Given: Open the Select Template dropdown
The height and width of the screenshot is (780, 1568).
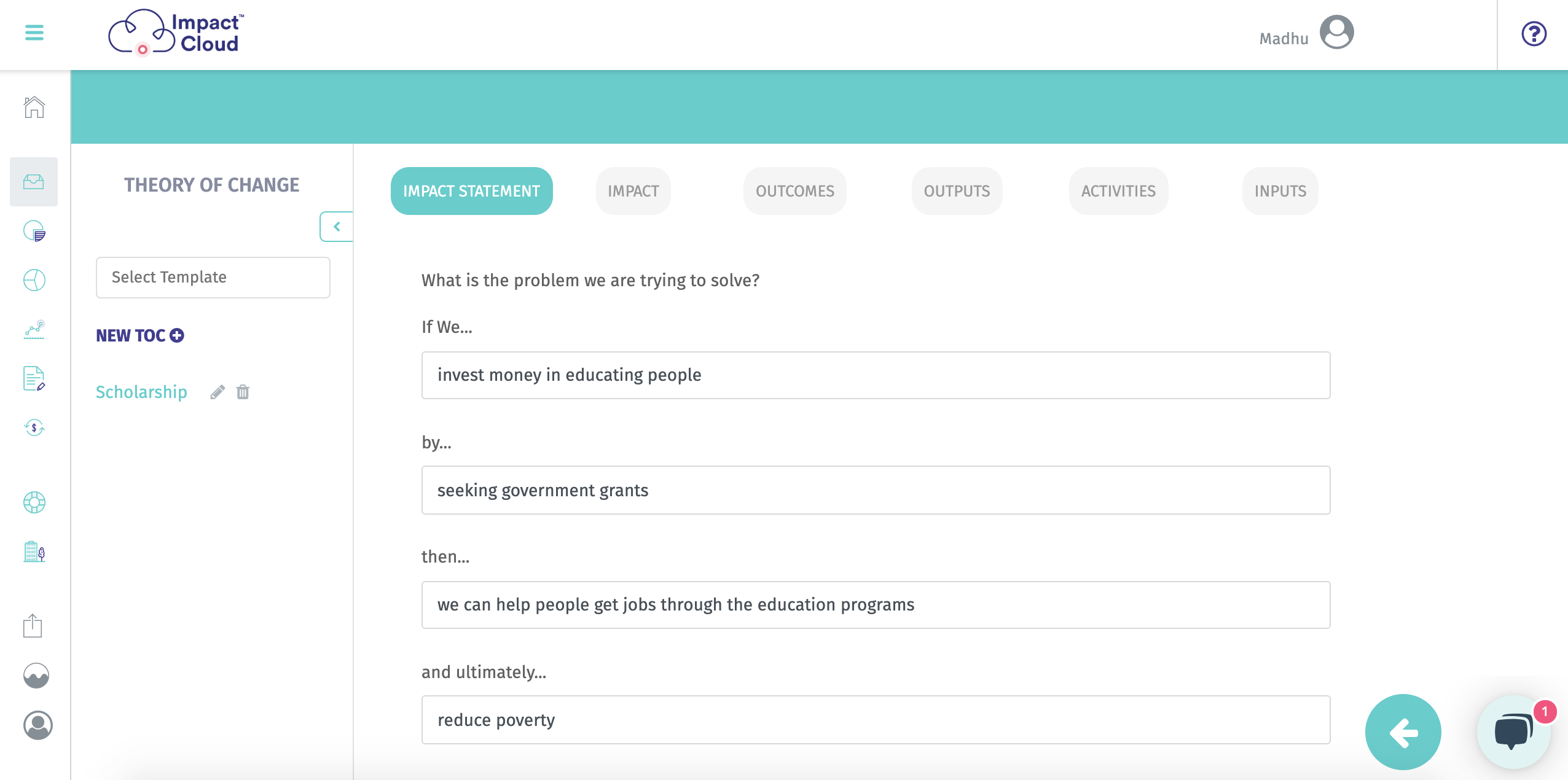Looking at the screenshot, I should [213, 278].
